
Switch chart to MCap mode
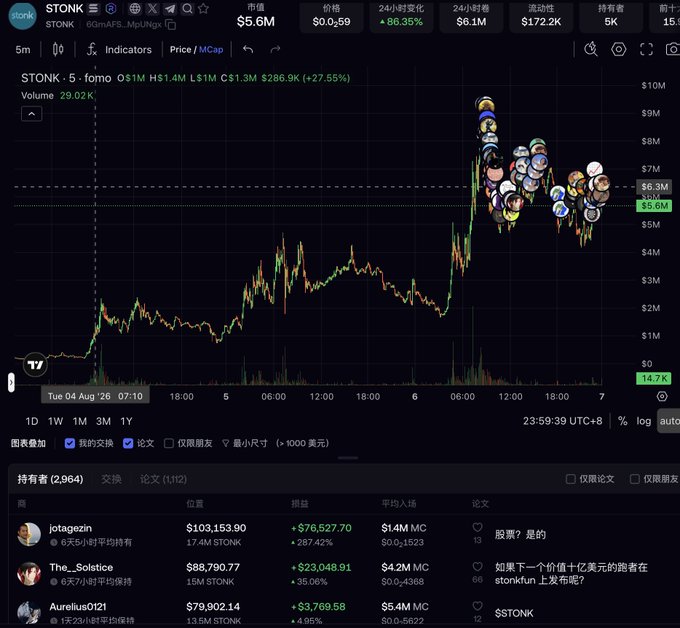tap(211, 49)
